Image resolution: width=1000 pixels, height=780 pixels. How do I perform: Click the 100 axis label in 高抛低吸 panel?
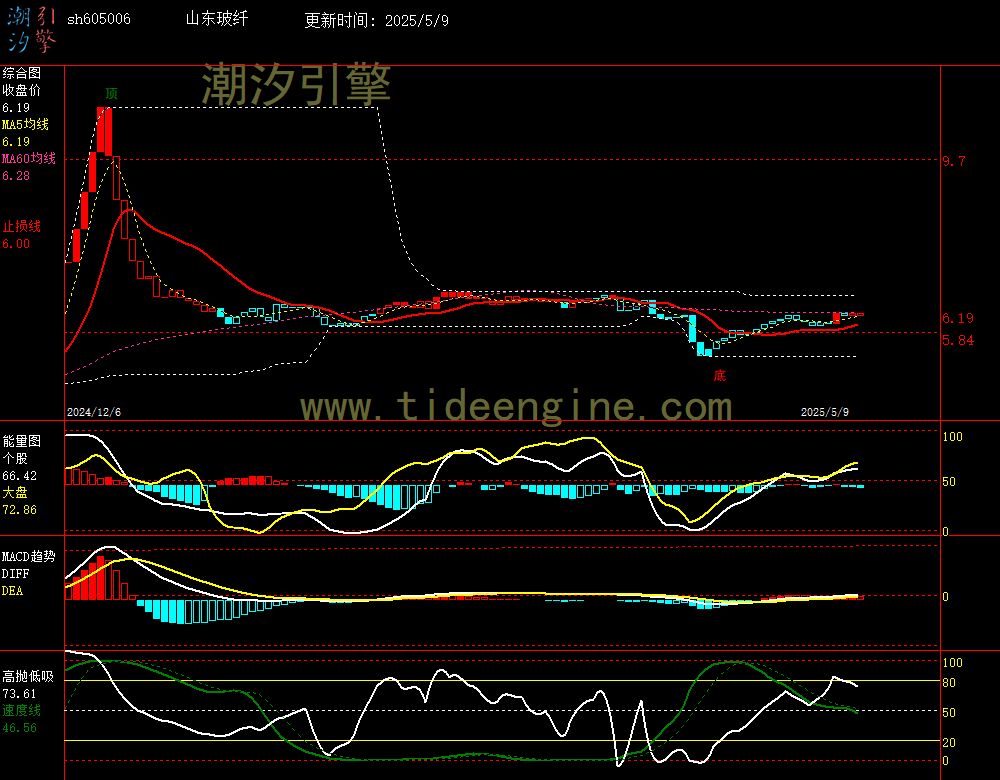(x=952, y=663)
